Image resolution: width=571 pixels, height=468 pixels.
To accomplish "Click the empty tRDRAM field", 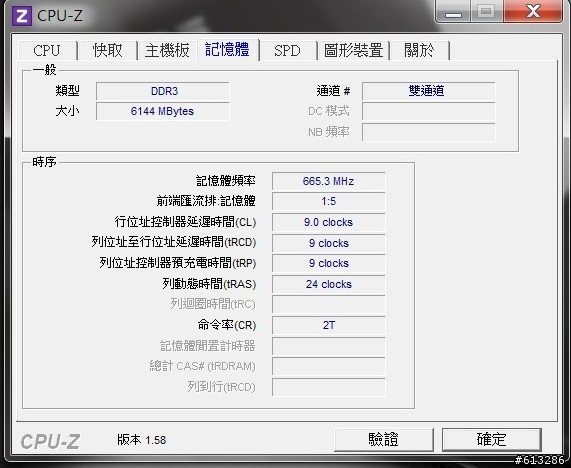I will point(328,366).
